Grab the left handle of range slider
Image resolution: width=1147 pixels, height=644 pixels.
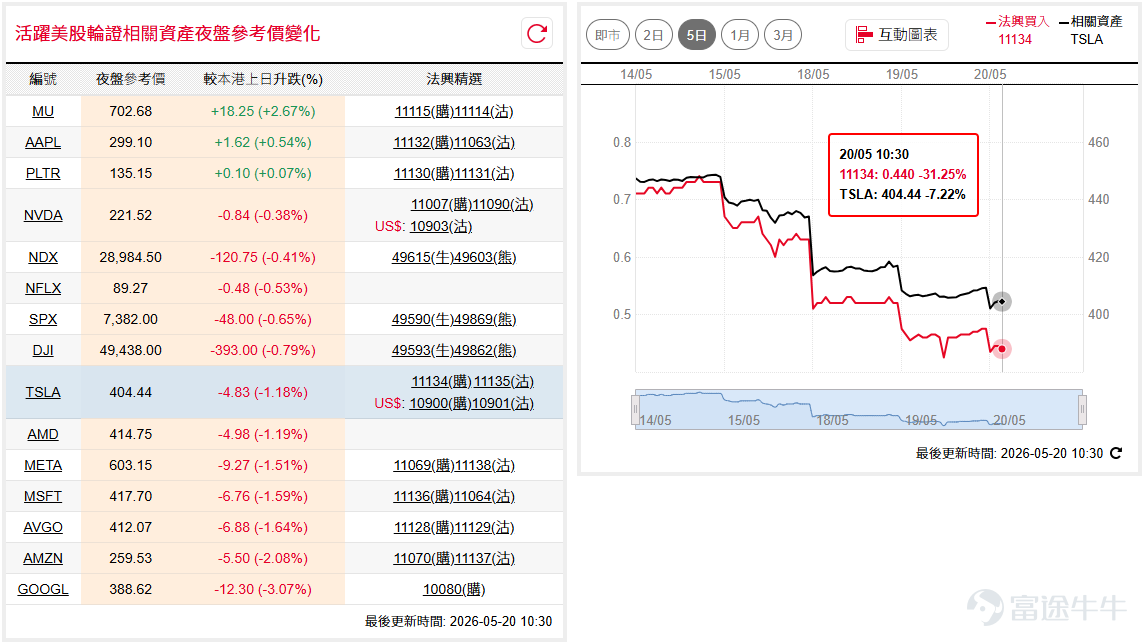click(x=635, y=410)
